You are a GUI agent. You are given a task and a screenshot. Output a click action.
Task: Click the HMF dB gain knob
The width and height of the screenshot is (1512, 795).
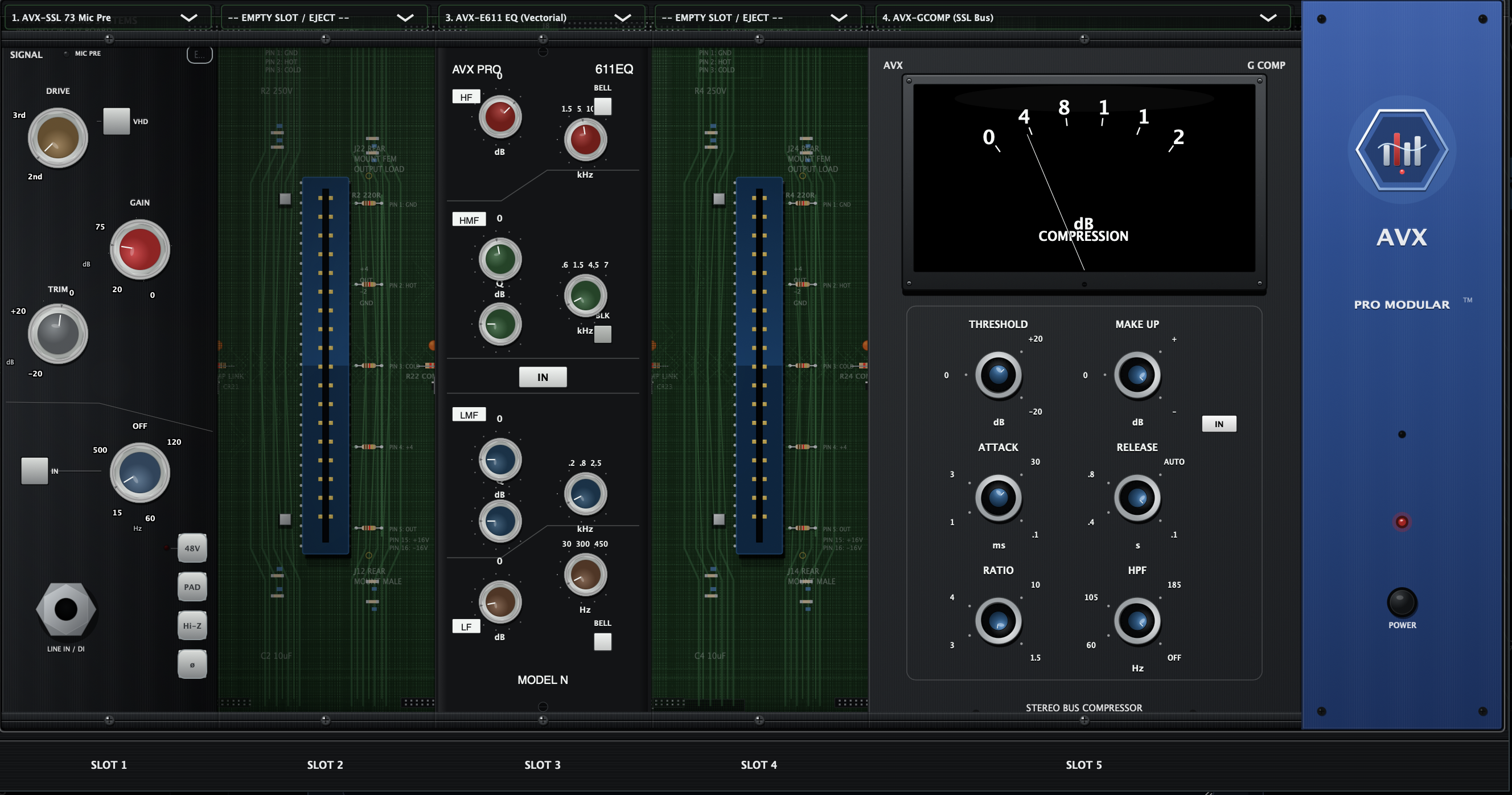(500, 259)
